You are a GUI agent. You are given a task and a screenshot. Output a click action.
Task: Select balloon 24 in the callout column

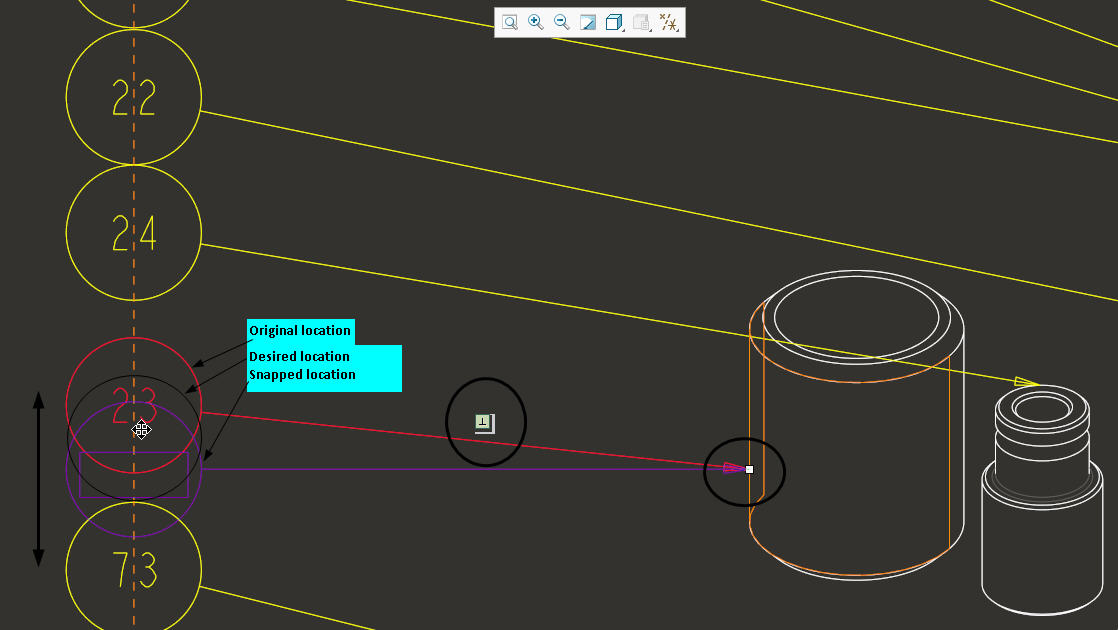point(133,232)
